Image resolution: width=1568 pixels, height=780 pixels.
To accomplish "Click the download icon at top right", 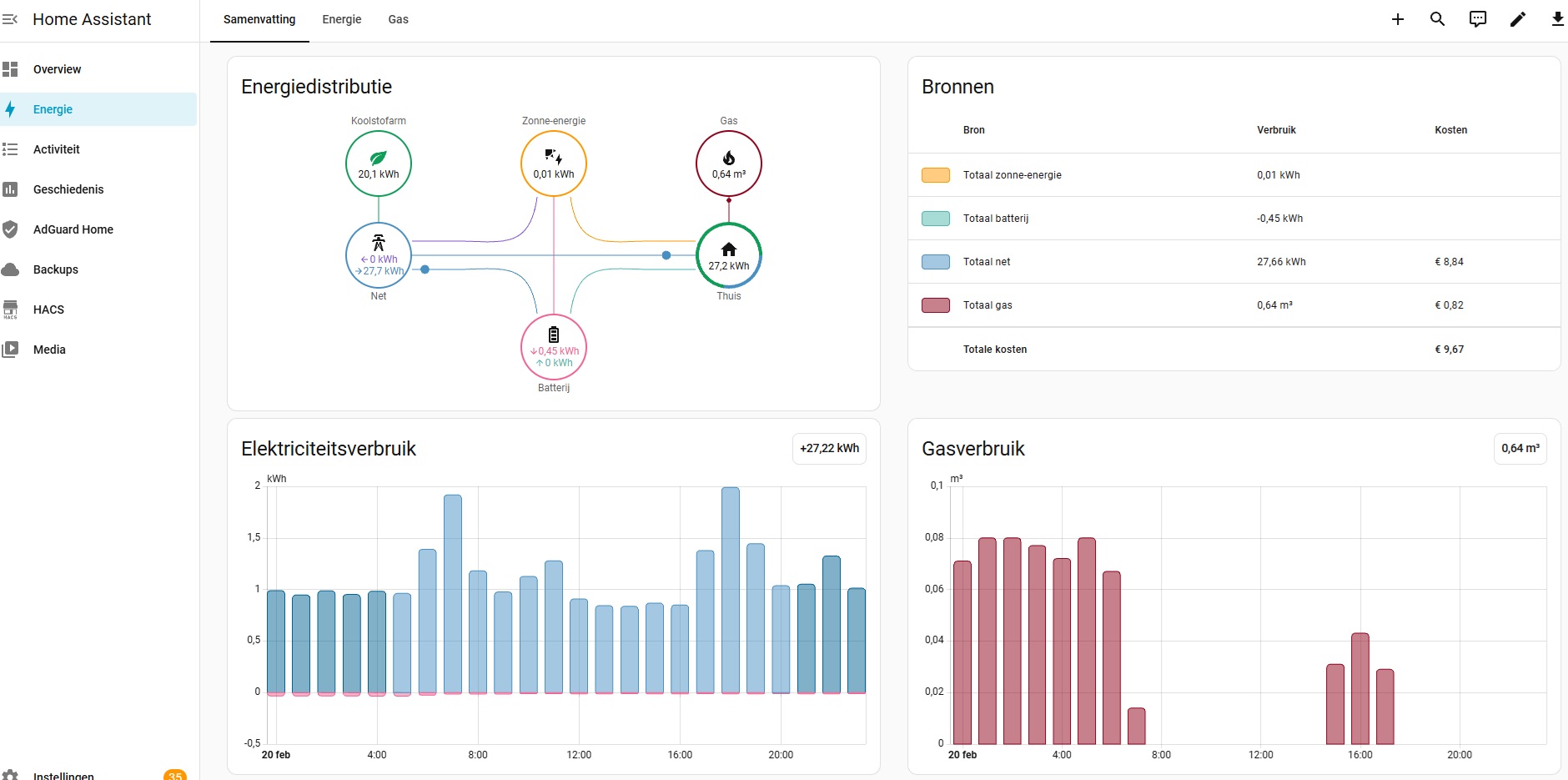I will click(1557, 19).
